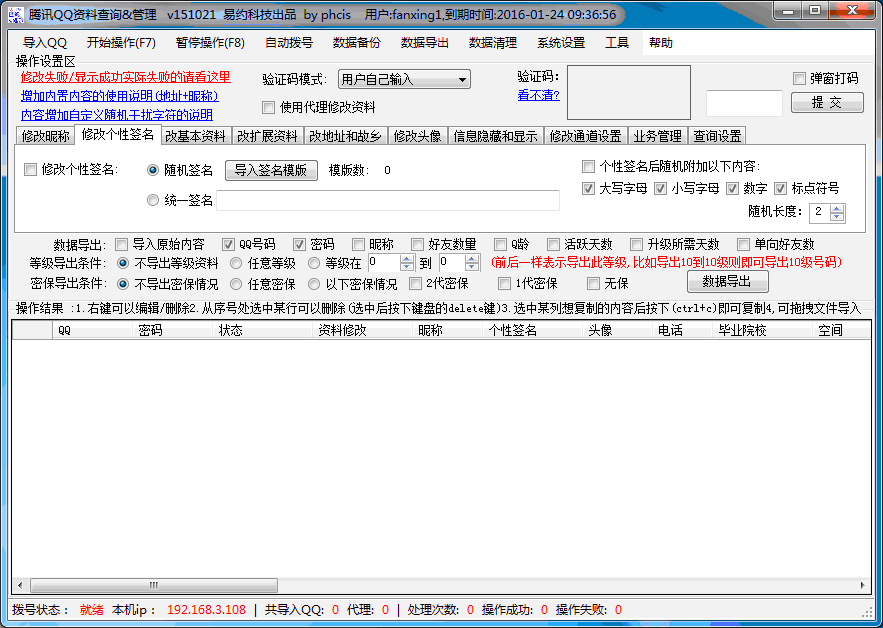Image resolution: width=883 pixels, height=628 pixels.
Task: Open the 帮助 menu
Action: [661, 43]
